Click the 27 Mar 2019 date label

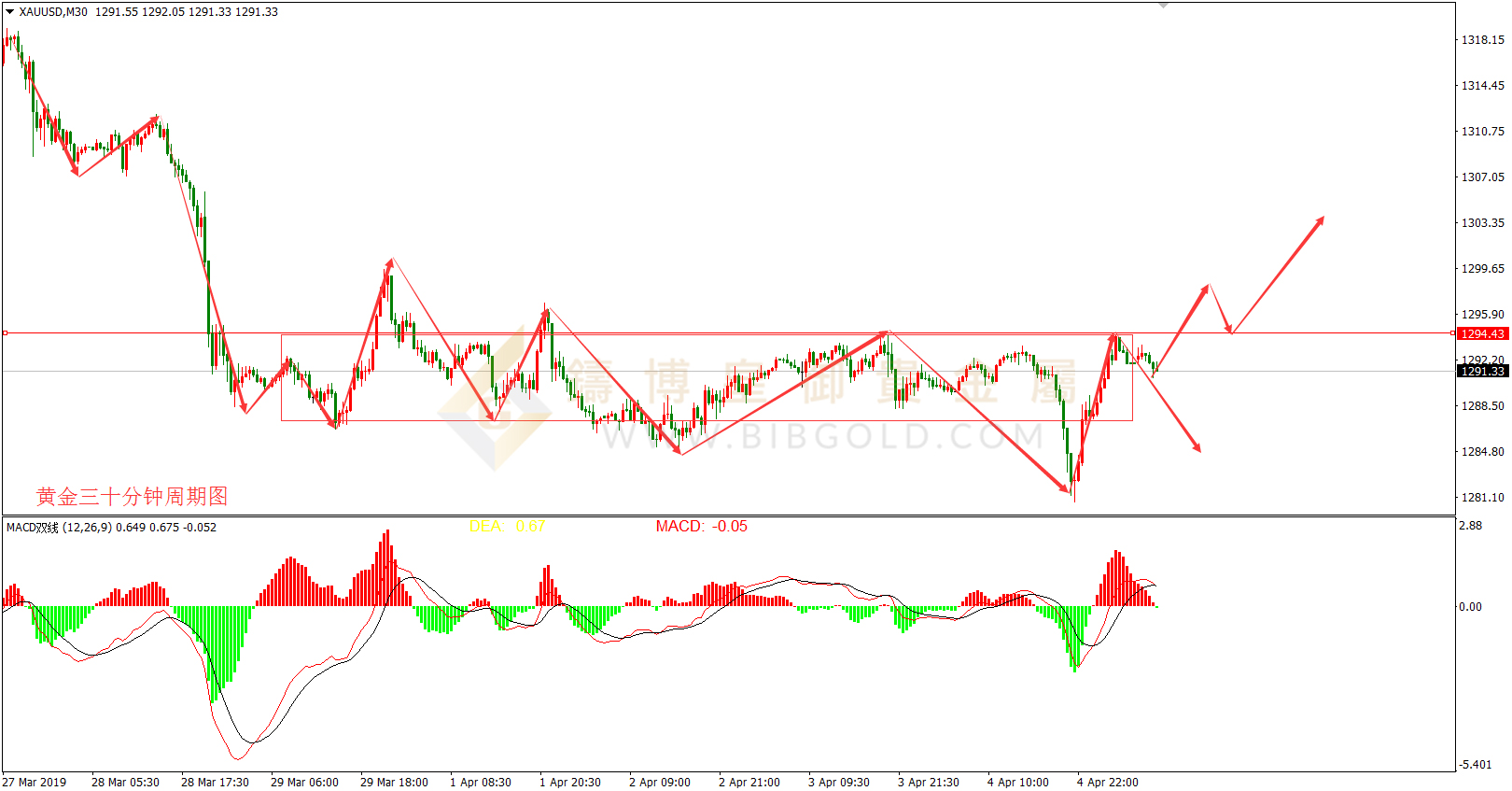(x=35, y=783)
